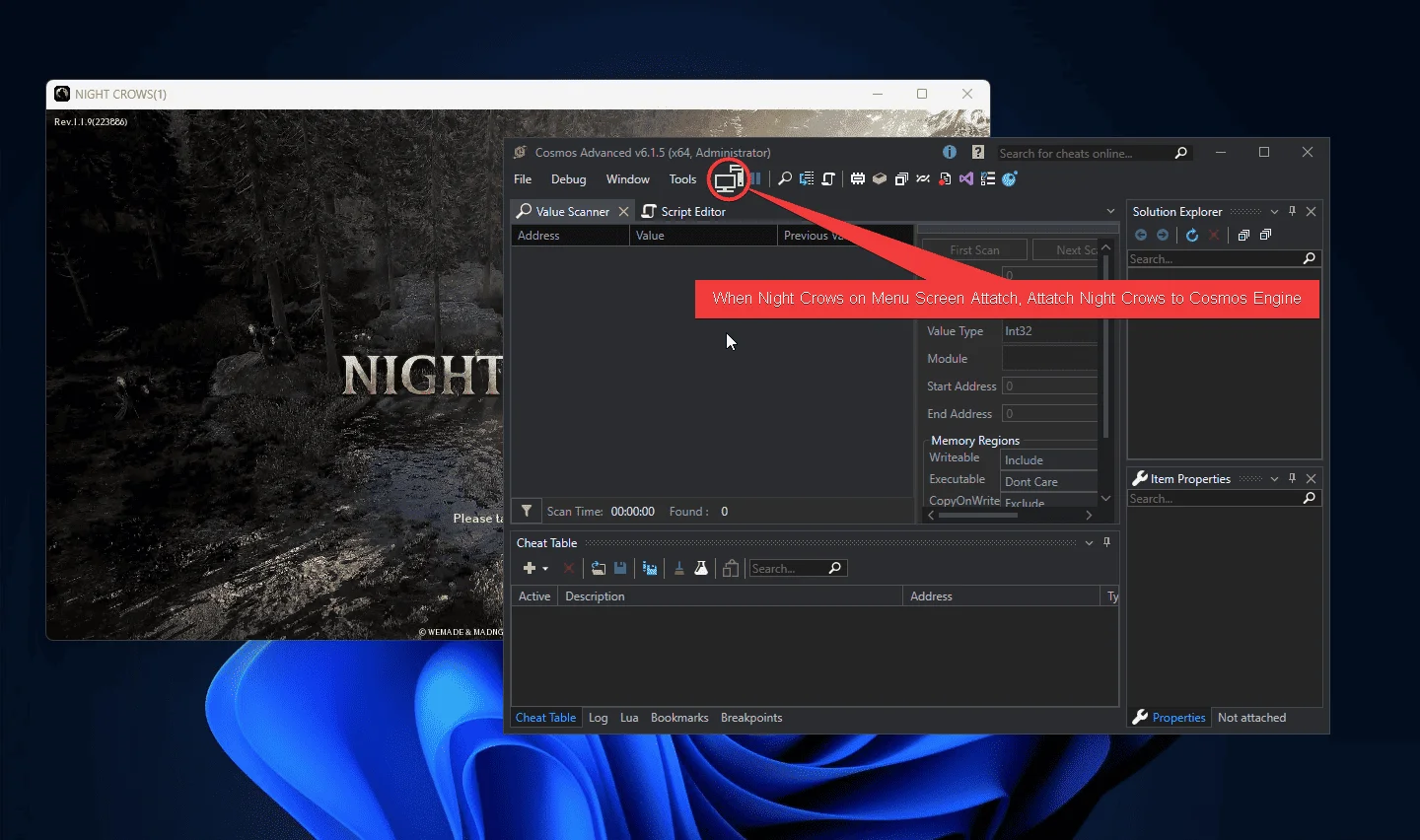Open the Tools menu
The image size is (1420, 840).
(x=683, y=179)
